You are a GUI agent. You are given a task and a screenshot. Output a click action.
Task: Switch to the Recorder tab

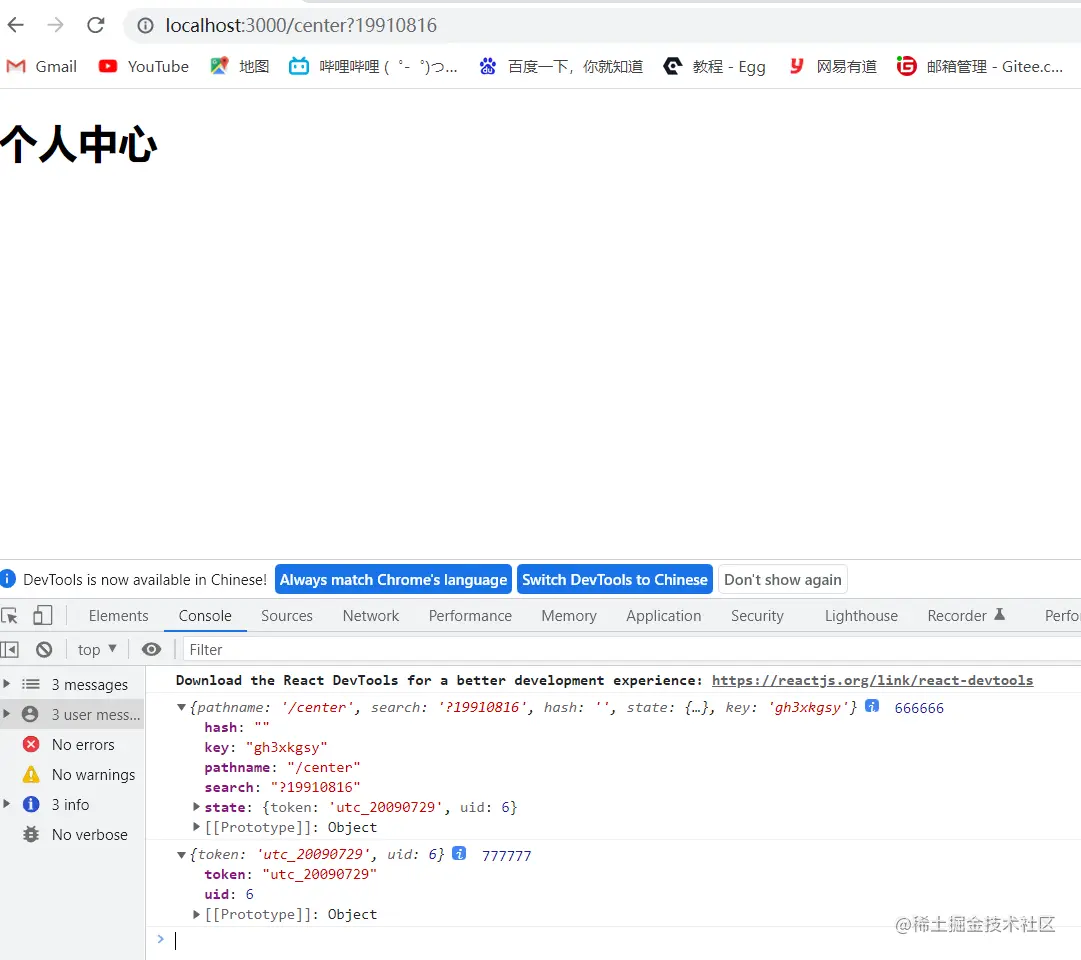(x=966, y=615)
